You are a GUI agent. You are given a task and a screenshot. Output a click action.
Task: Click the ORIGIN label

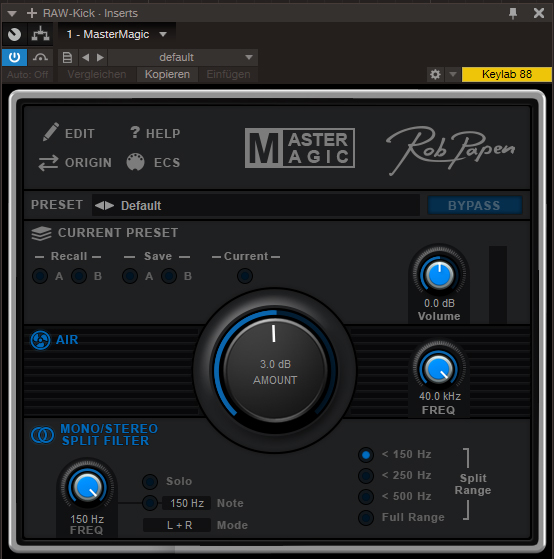(88, 163)
